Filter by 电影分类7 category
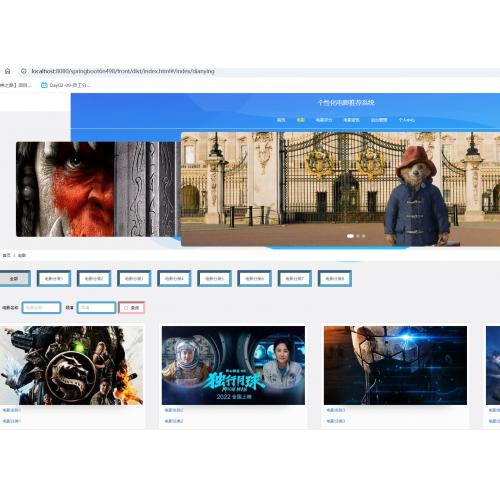500x500 pixels. coord(295,279)
